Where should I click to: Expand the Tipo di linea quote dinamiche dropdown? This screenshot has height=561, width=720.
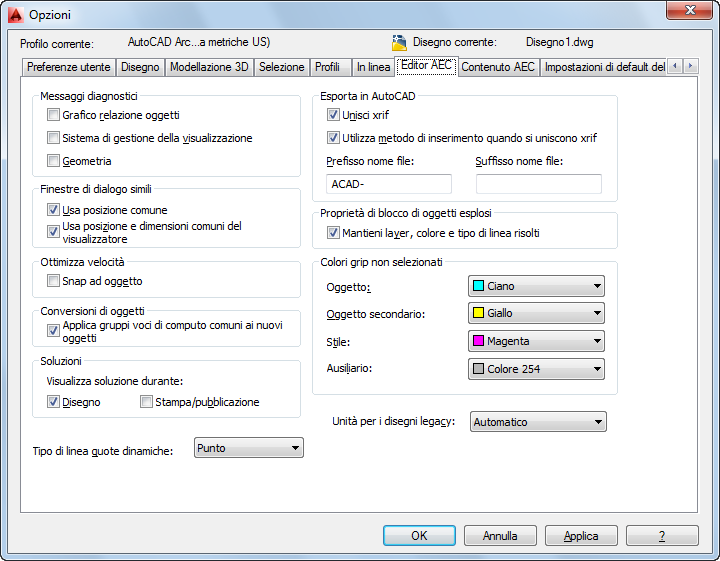point(248,449)
